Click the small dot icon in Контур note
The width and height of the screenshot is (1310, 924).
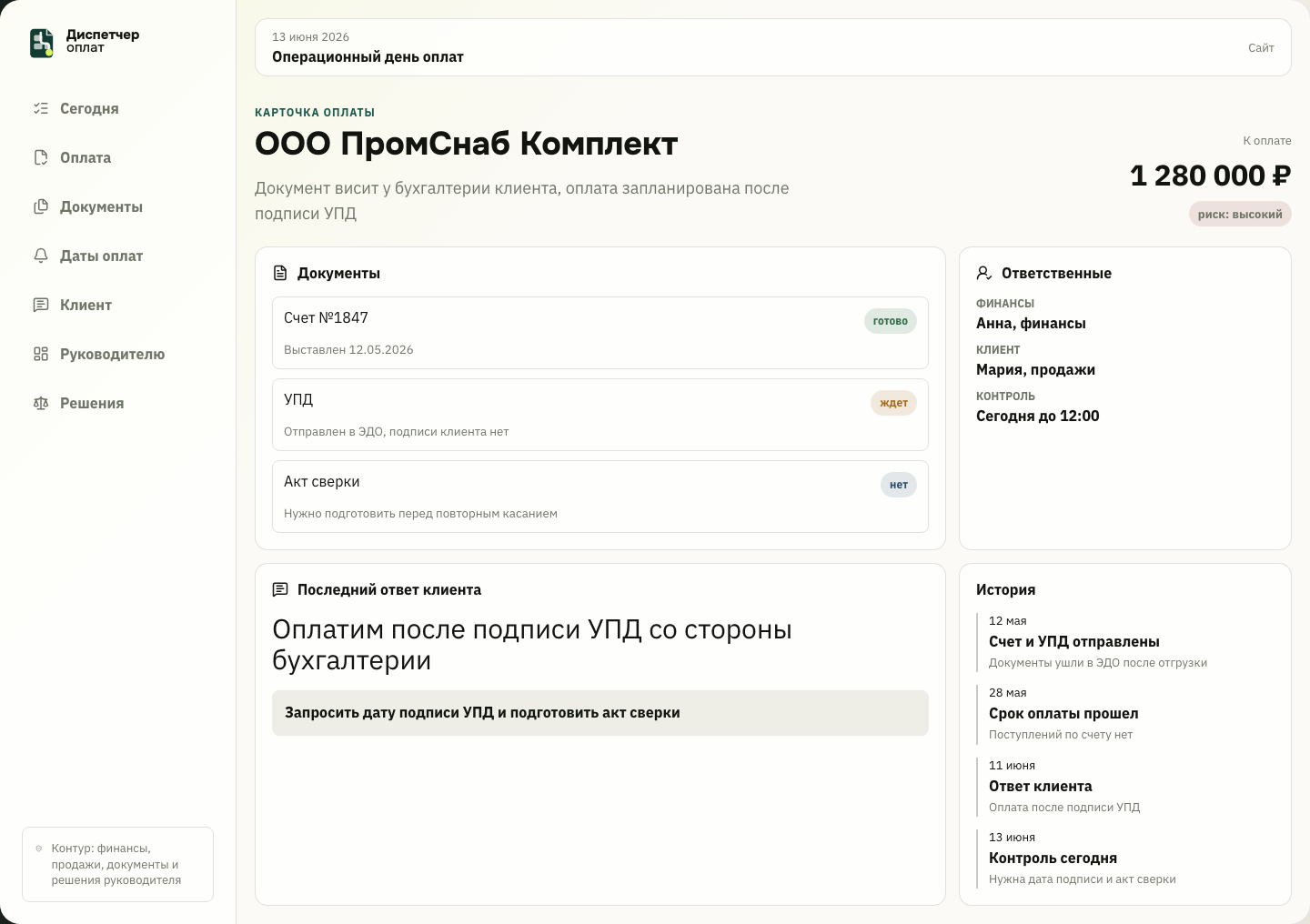tap(39, 849)
